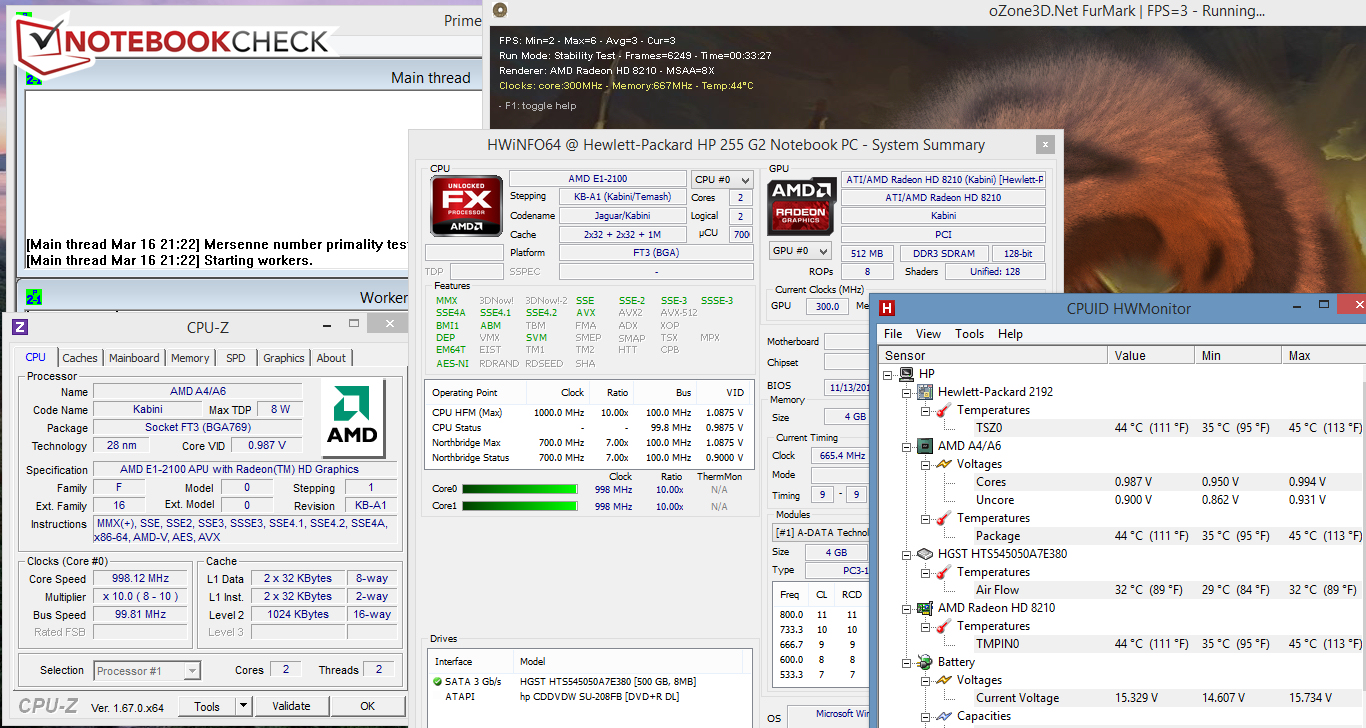The width and height of the screenshot is (1366, 728).
Task: Click the AMD Radeon HD 8210 card icon
Action: 927,608
